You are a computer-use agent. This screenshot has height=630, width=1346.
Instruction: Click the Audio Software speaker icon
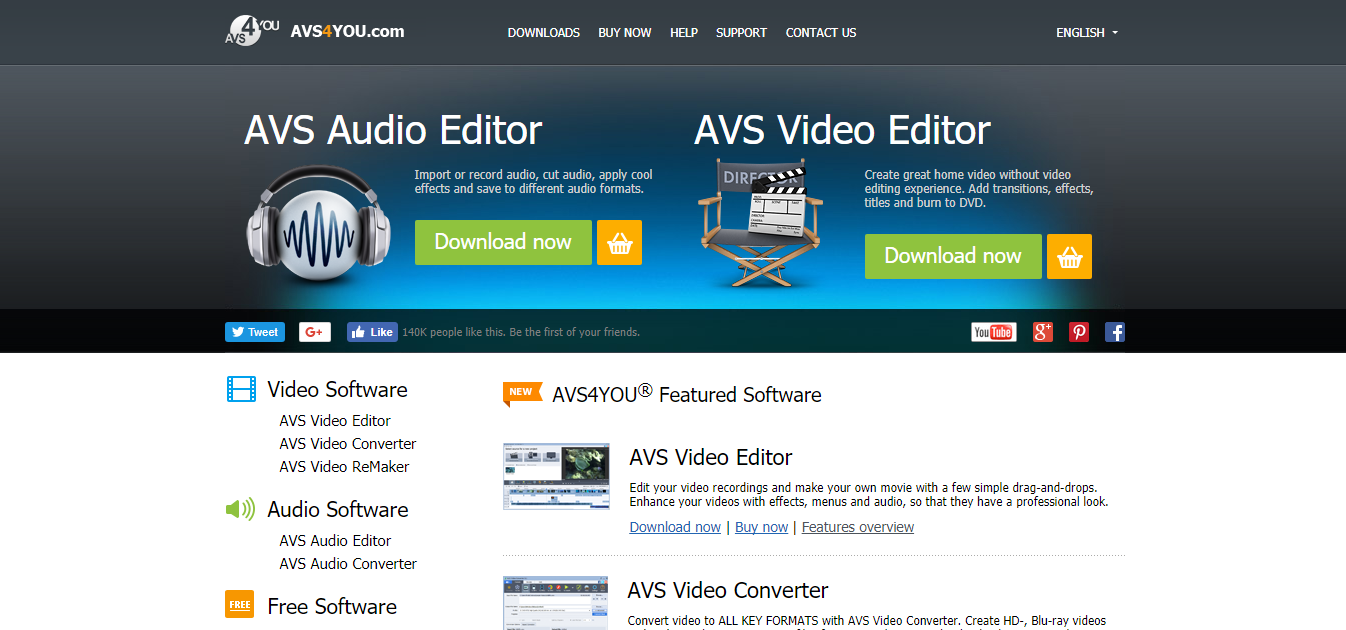(x=239, y=509)
